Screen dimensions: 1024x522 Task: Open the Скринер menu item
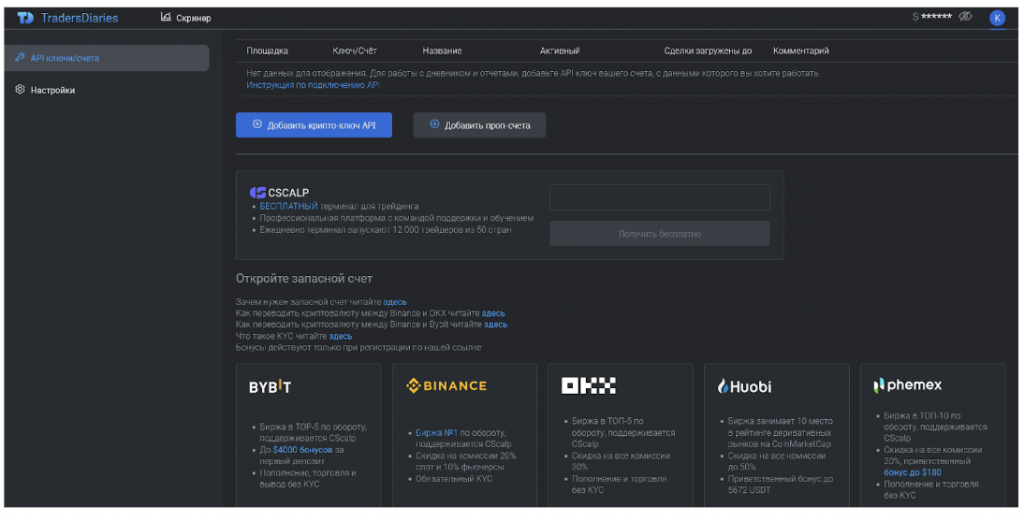pyautogui.click(x=186, y=18)
